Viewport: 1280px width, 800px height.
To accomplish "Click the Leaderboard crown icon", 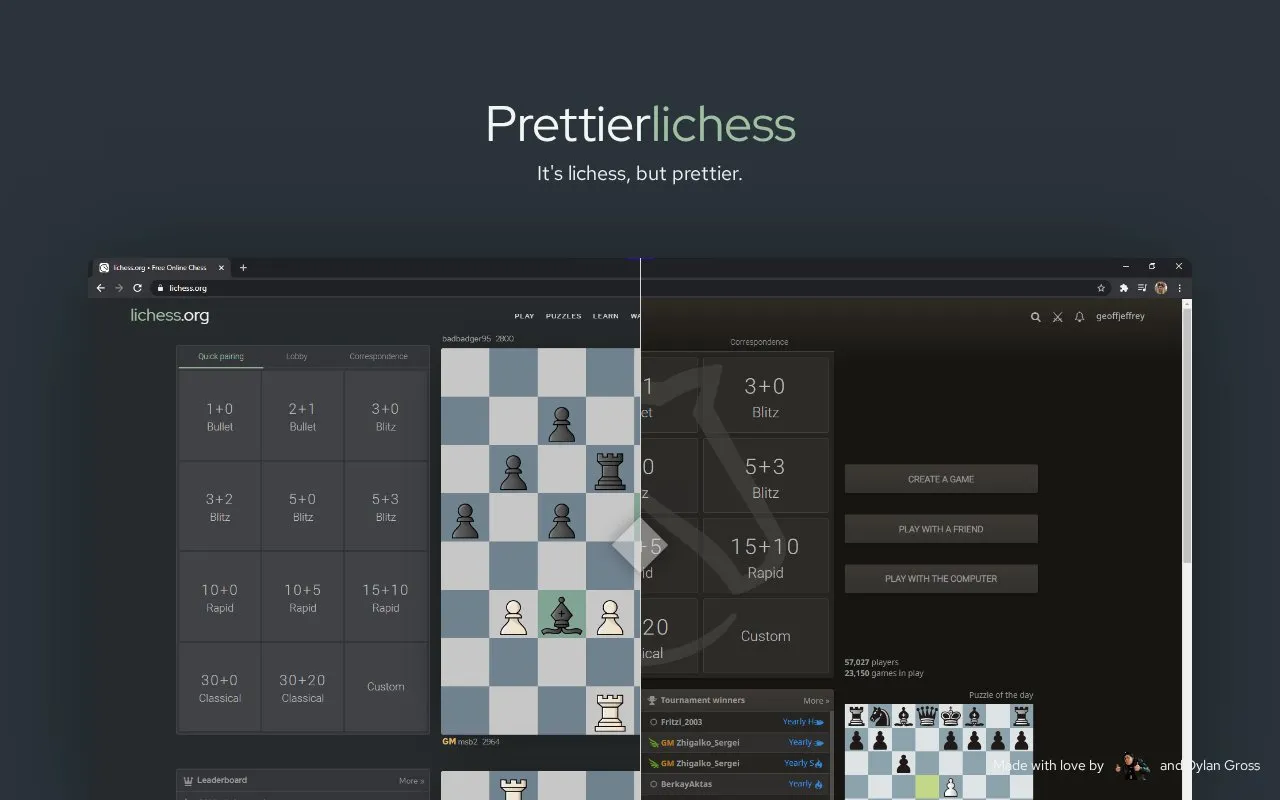I will click(188, 780).
